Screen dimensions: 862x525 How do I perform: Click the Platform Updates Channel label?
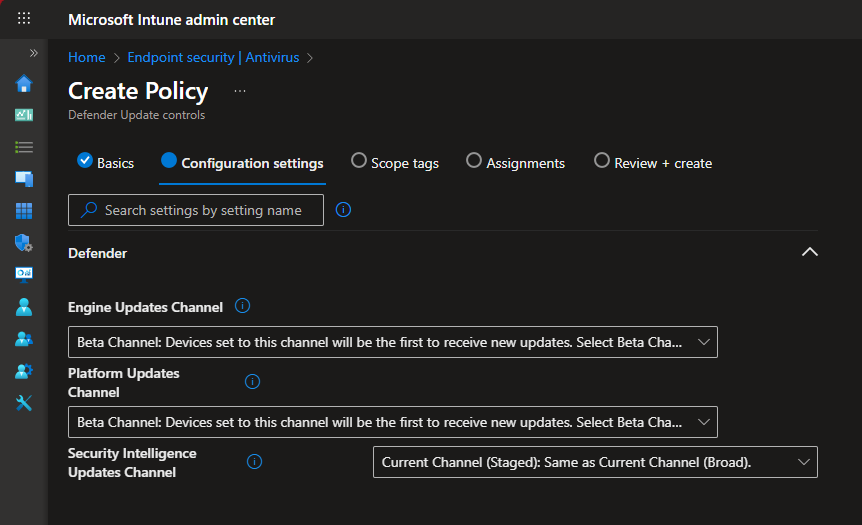(124, 383)
